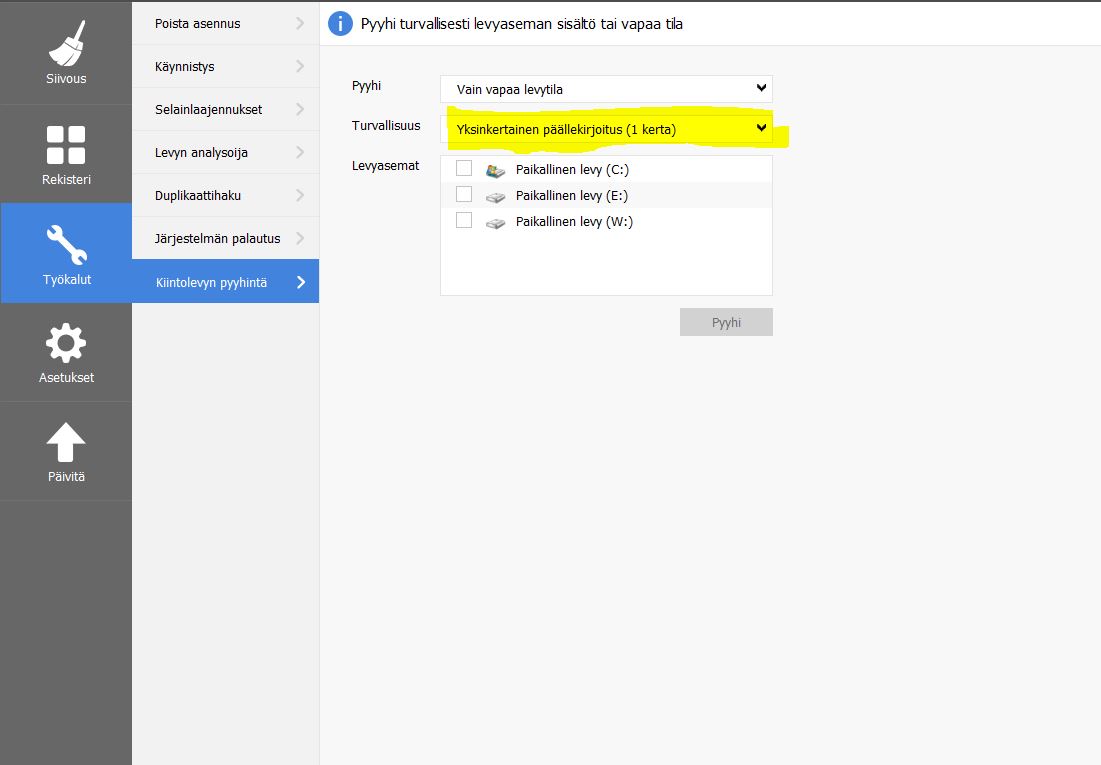Check Paikallinen levy (C:) checkbox

(x=464, y=168)
